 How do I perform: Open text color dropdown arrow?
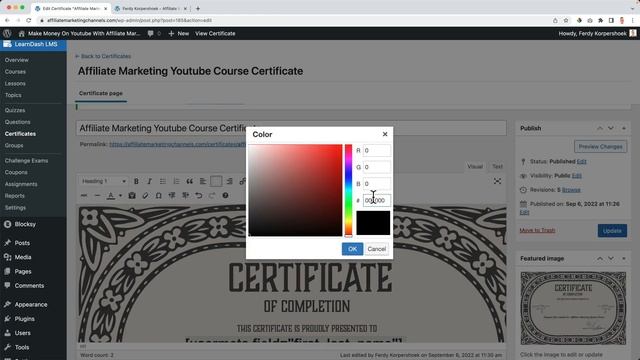point(120,196)
